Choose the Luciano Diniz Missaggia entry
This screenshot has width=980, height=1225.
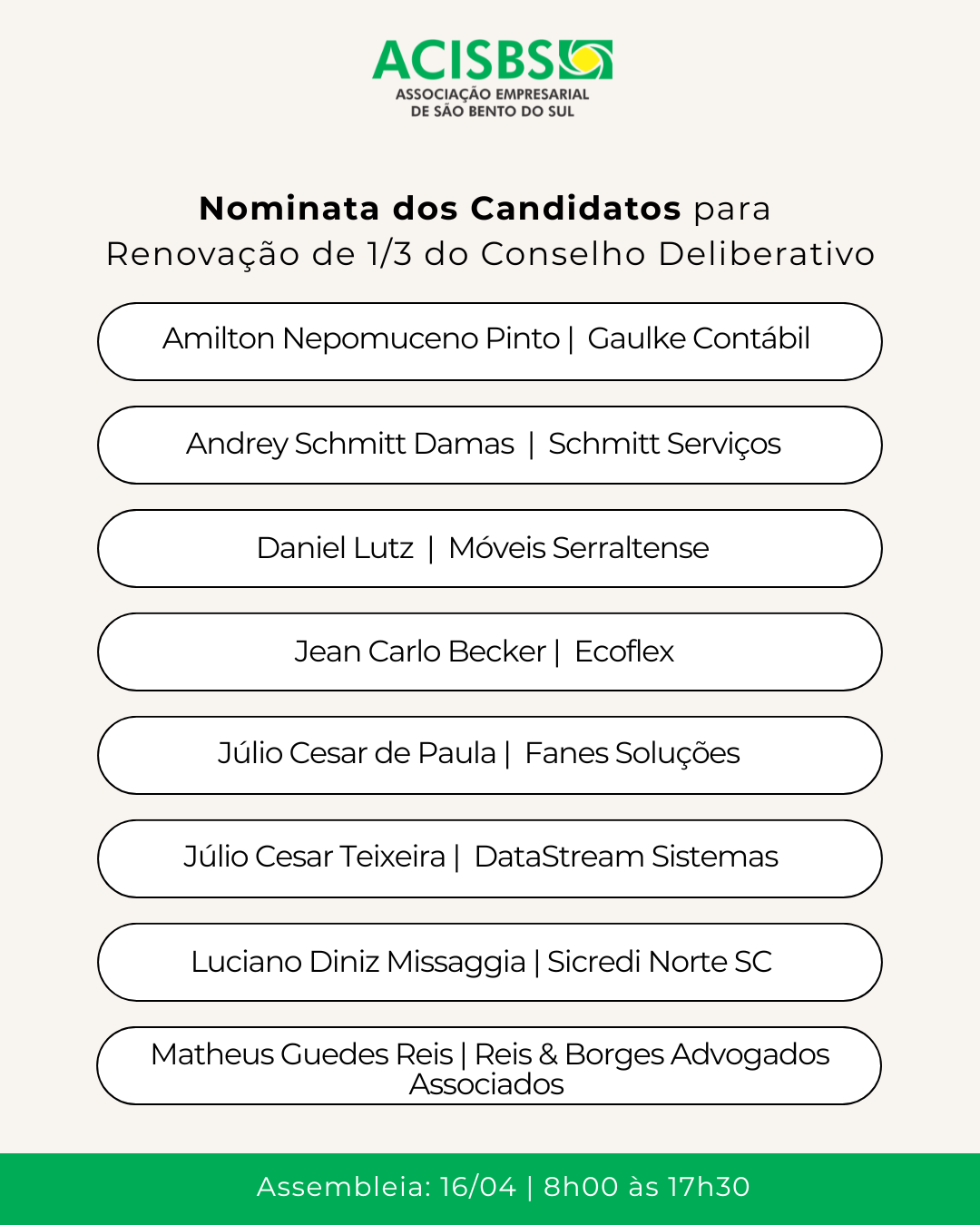click(x=358, y=962)
